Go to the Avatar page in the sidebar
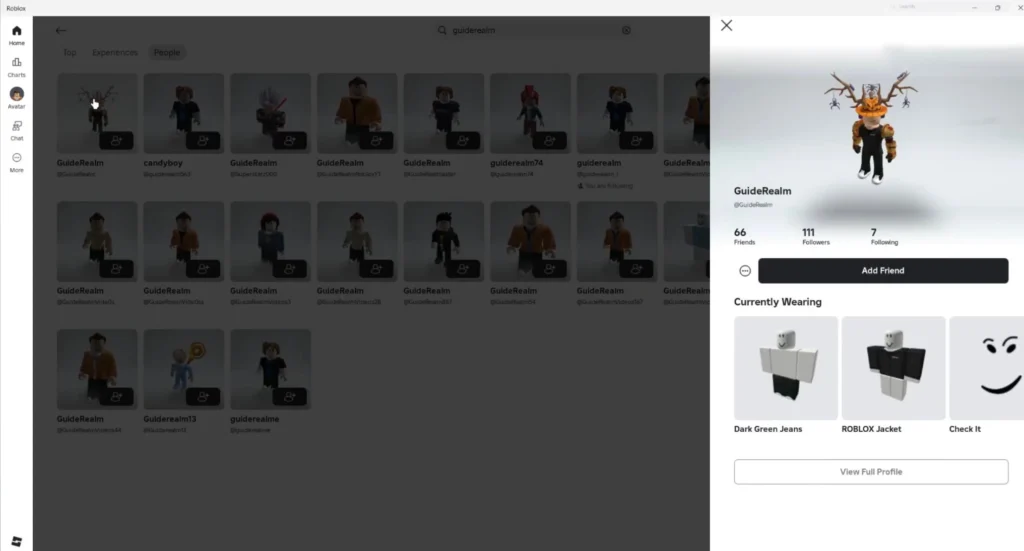Viewport: 1024px width, 551px height. pos(16,99)
